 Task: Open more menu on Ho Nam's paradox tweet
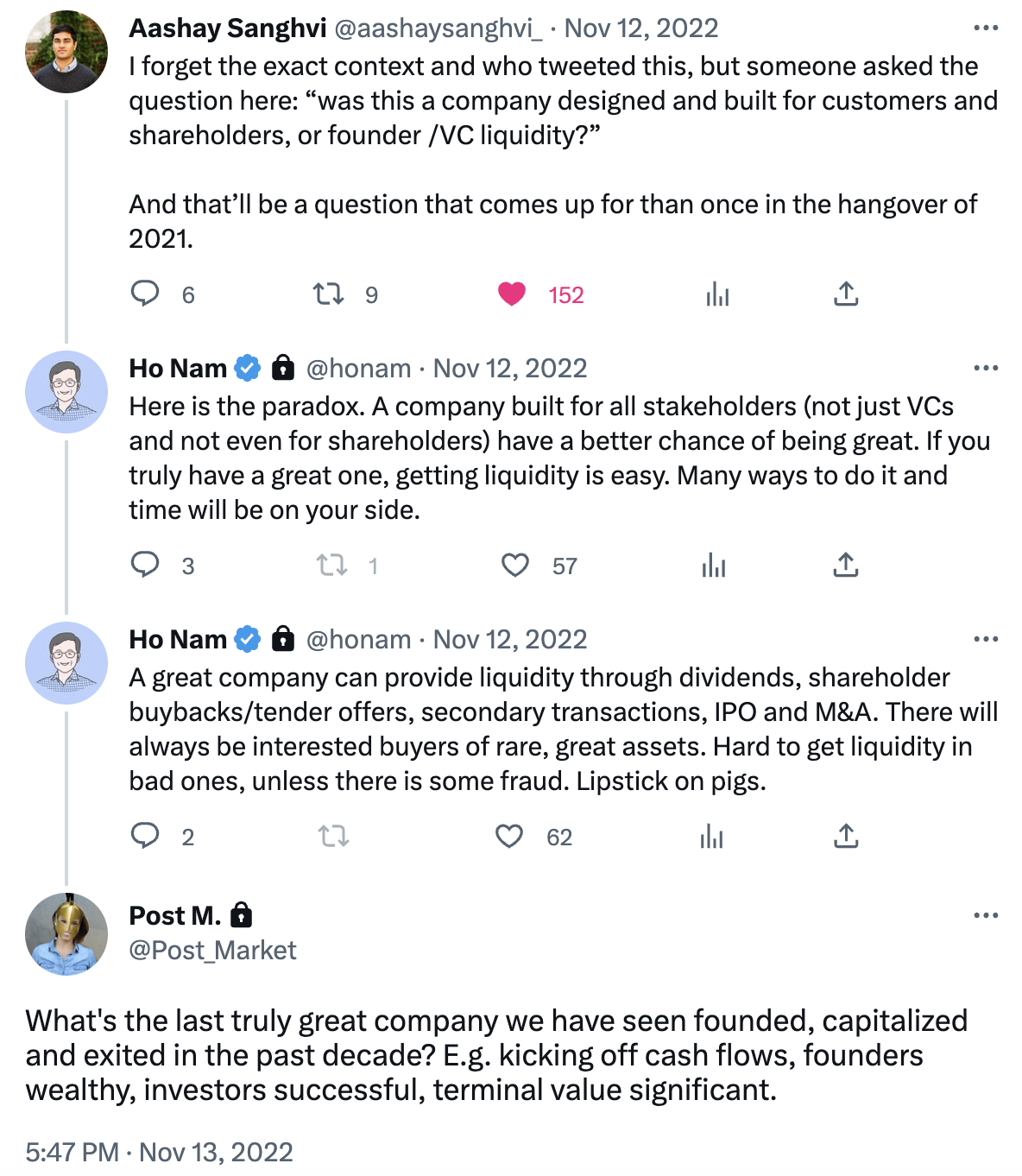(x=985, y=369)
